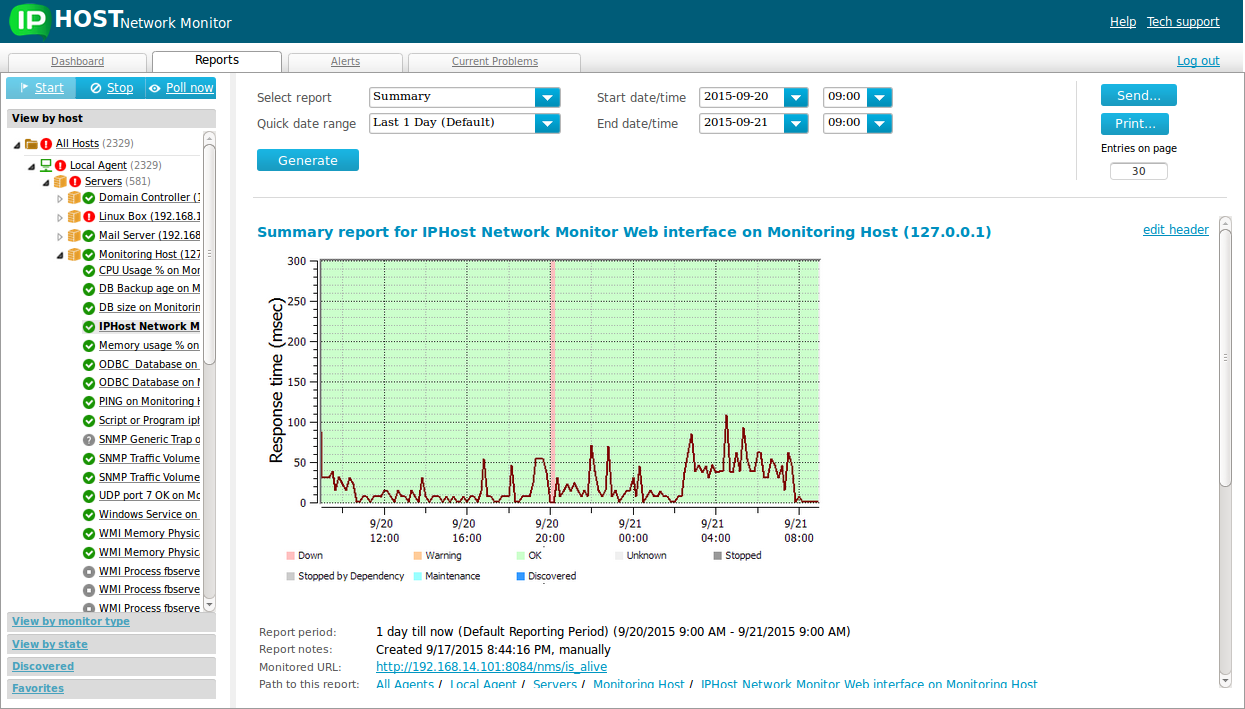The width and height of the screenshot is (1245, 709).
Task: Open the Start time 09:00 dropdown
Action: point(879,97)
